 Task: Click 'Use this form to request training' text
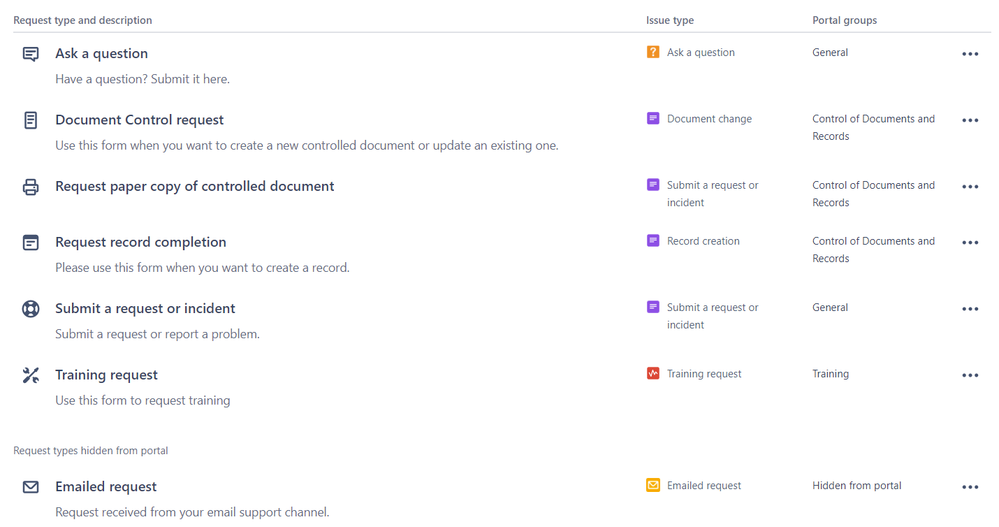pyautogui.click(x=143, y=400)
